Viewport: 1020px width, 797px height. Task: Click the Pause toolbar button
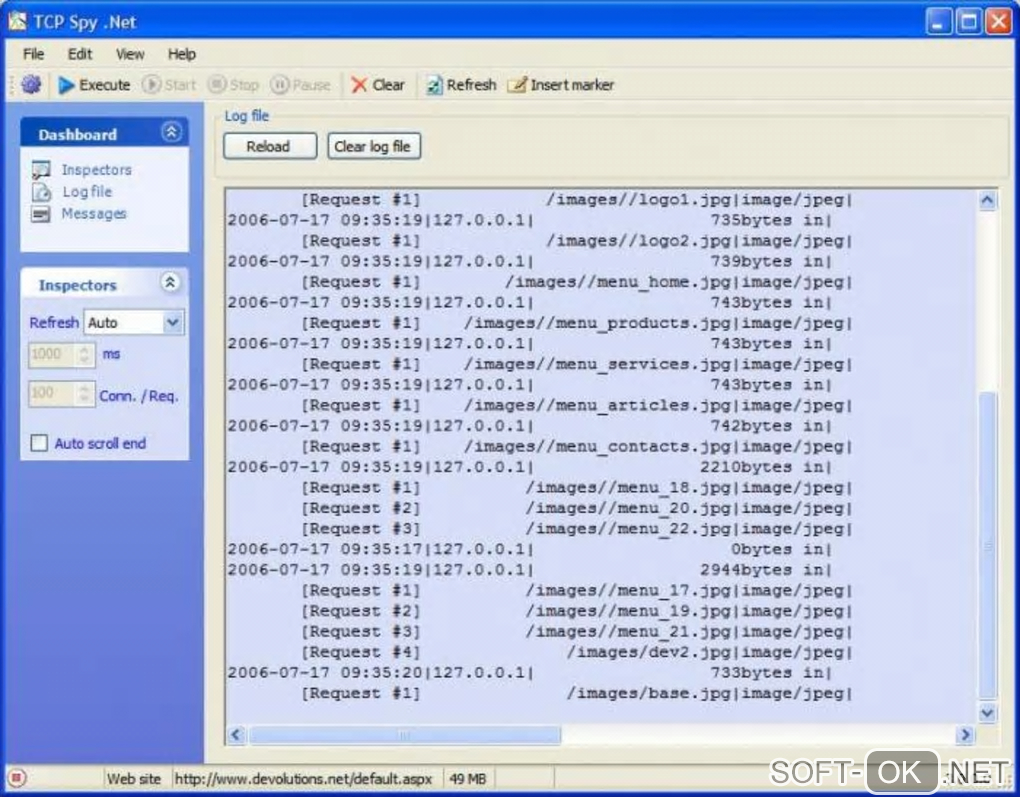tap(301, 85)
